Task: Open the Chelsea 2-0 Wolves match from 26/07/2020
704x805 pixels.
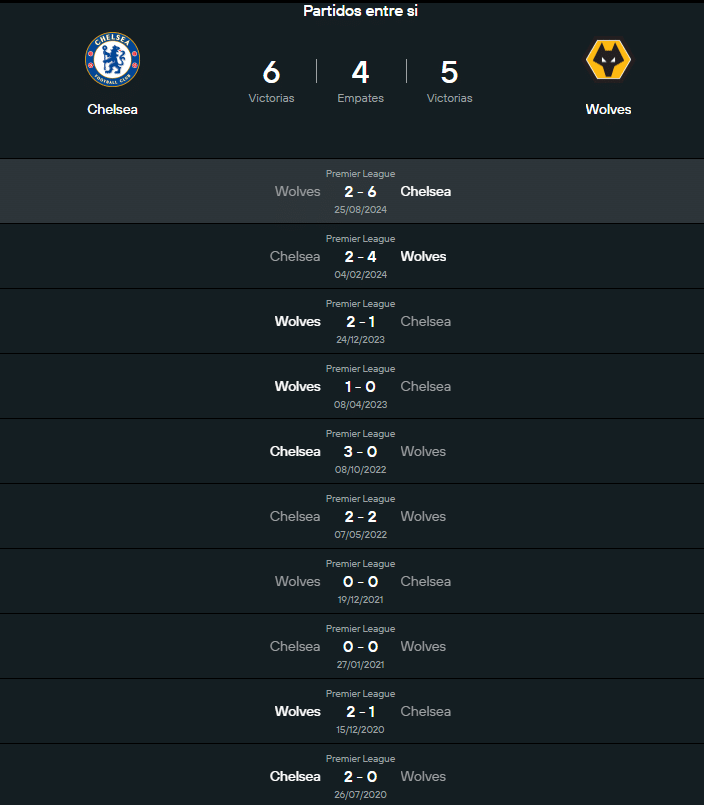Action: pyautogui.click(x=360, y=776)
